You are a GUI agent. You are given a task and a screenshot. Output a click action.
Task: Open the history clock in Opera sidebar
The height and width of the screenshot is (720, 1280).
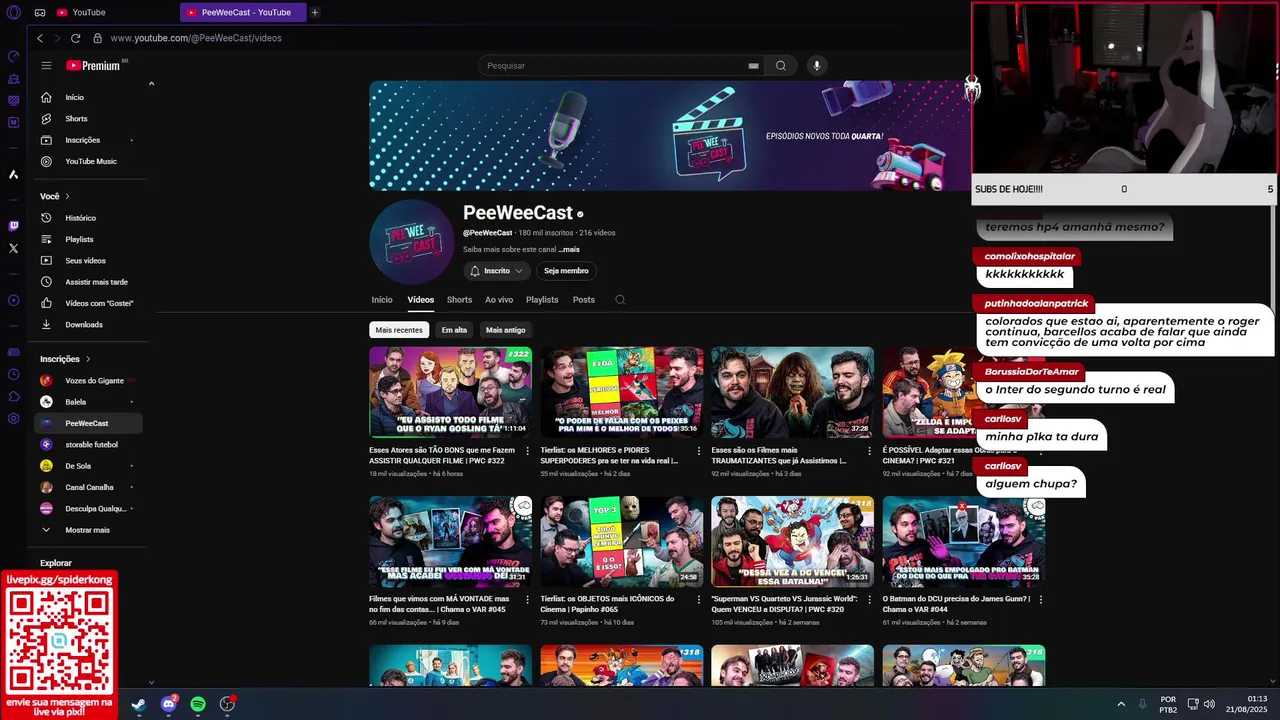coord(13,374)
